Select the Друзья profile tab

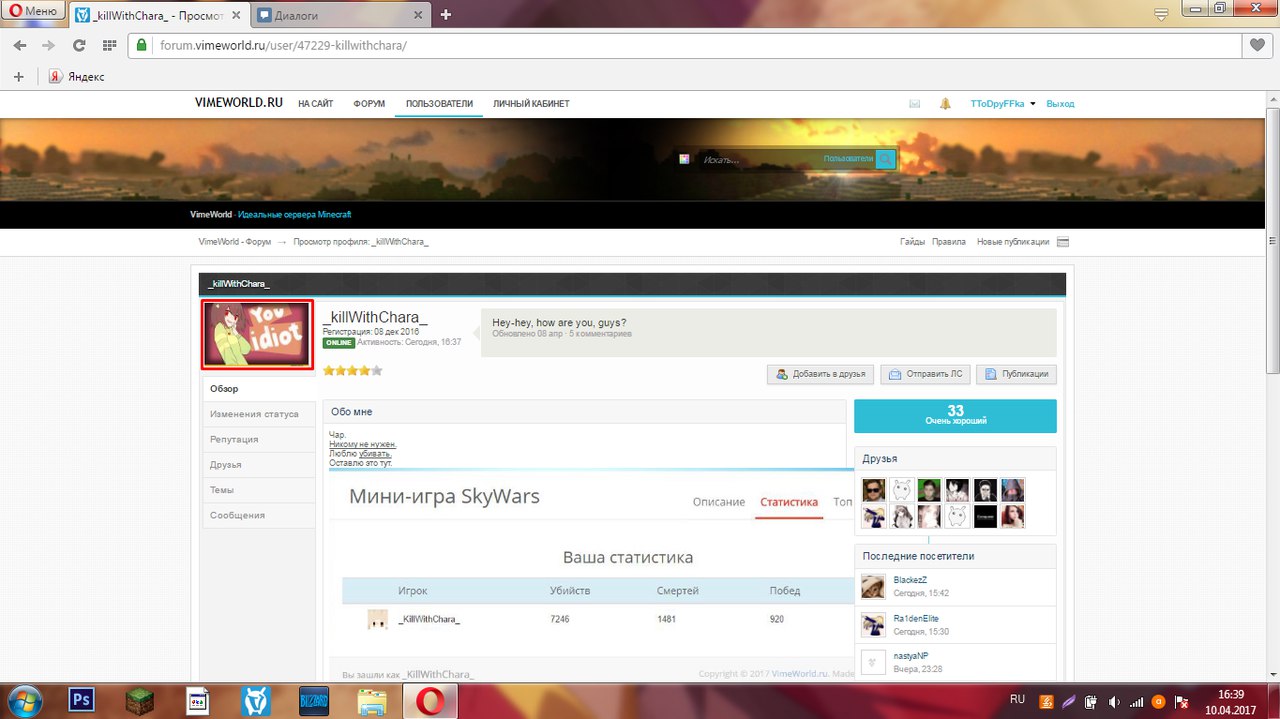(259, 465)
